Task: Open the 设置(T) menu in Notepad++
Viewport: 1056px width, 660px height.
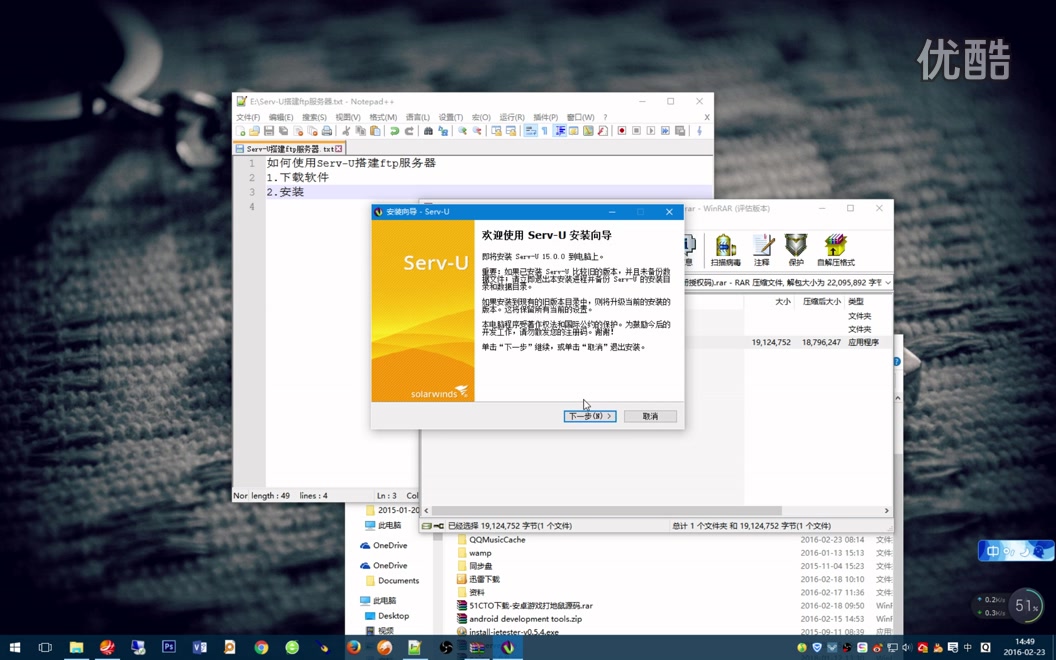Action: [x=451, y=117]
